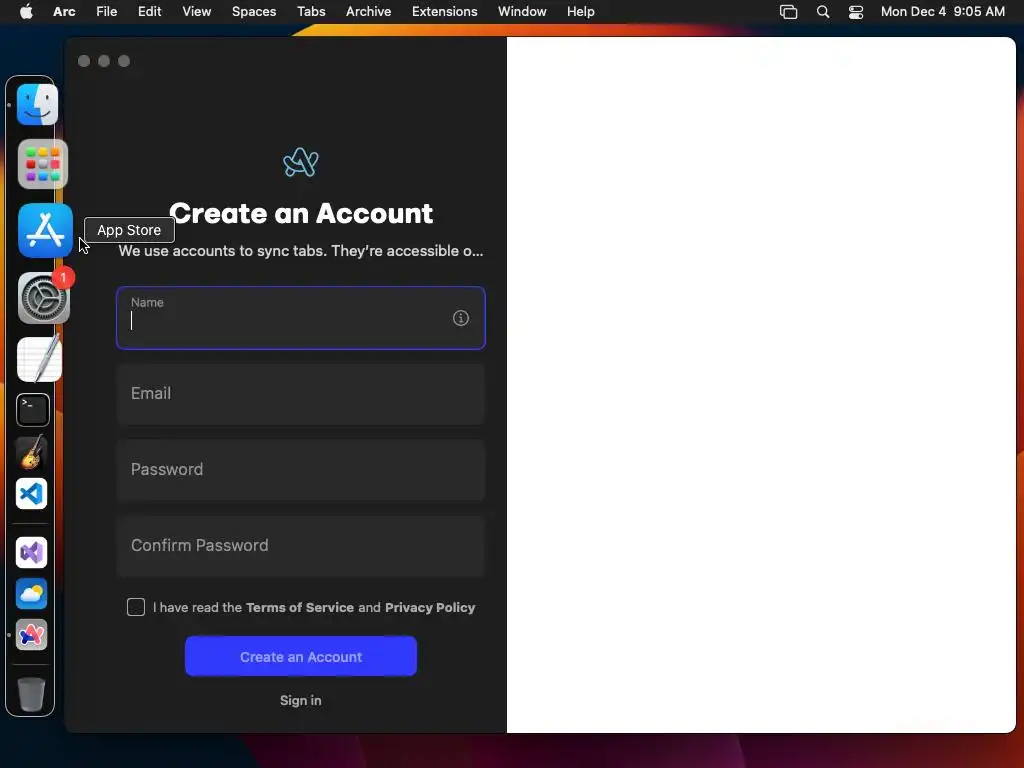Click the Arc browser dock icon

[x=31, y=635]
